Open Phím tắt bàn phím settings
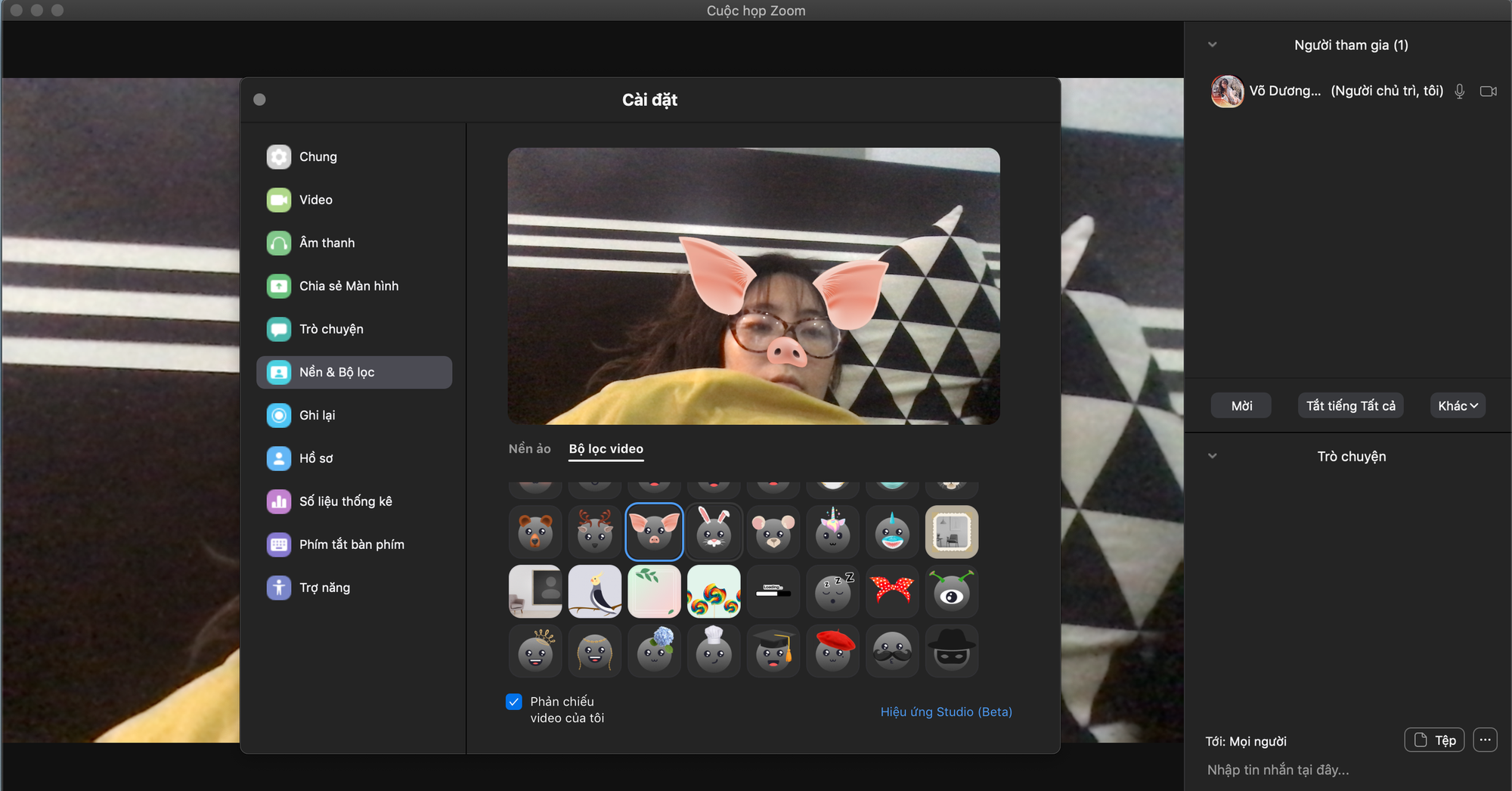The height and width of the screenshot is (791, 1512). click(354, 544)
